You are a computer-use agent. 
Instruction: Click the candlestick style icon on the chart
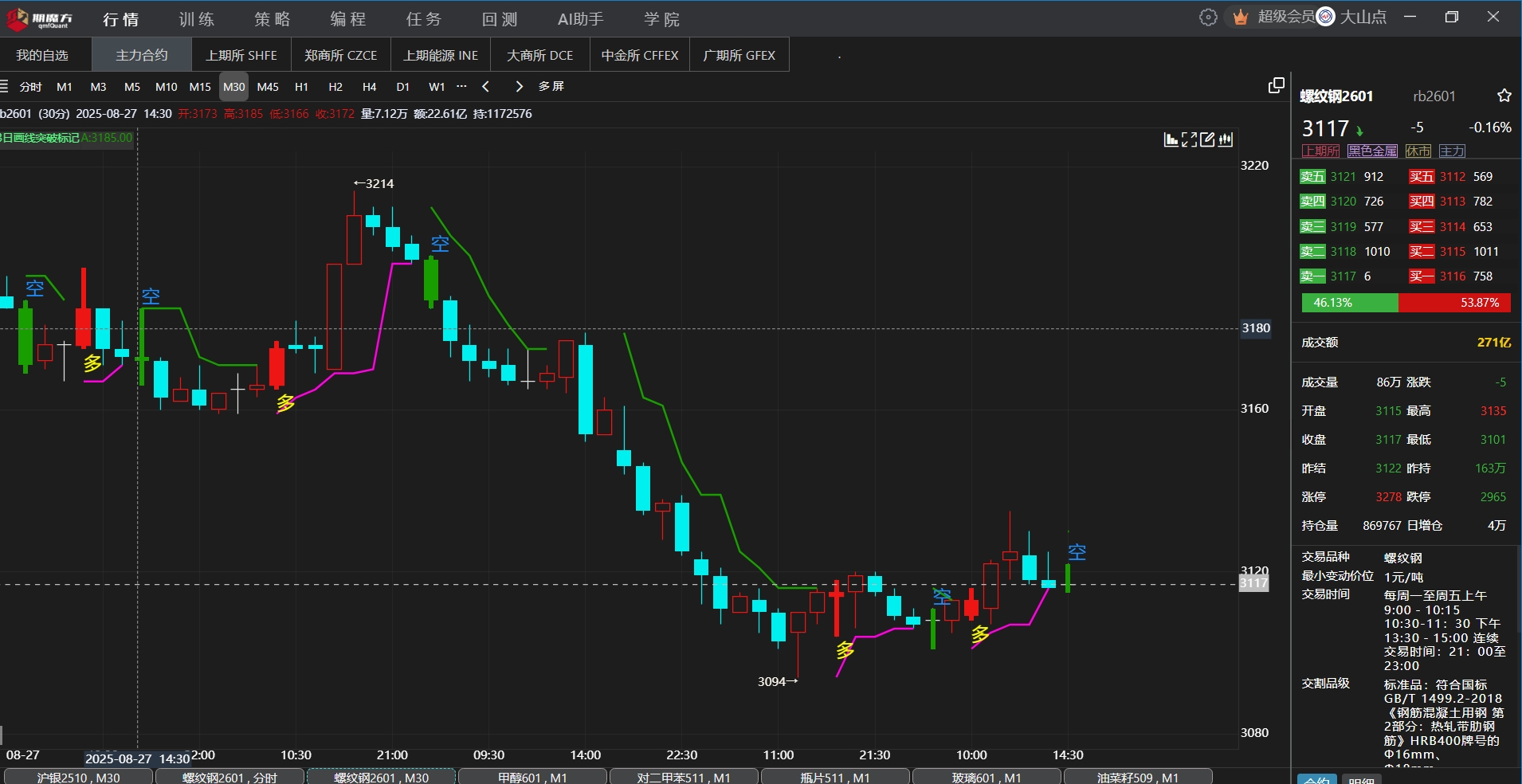click(x=1226, y=140)
